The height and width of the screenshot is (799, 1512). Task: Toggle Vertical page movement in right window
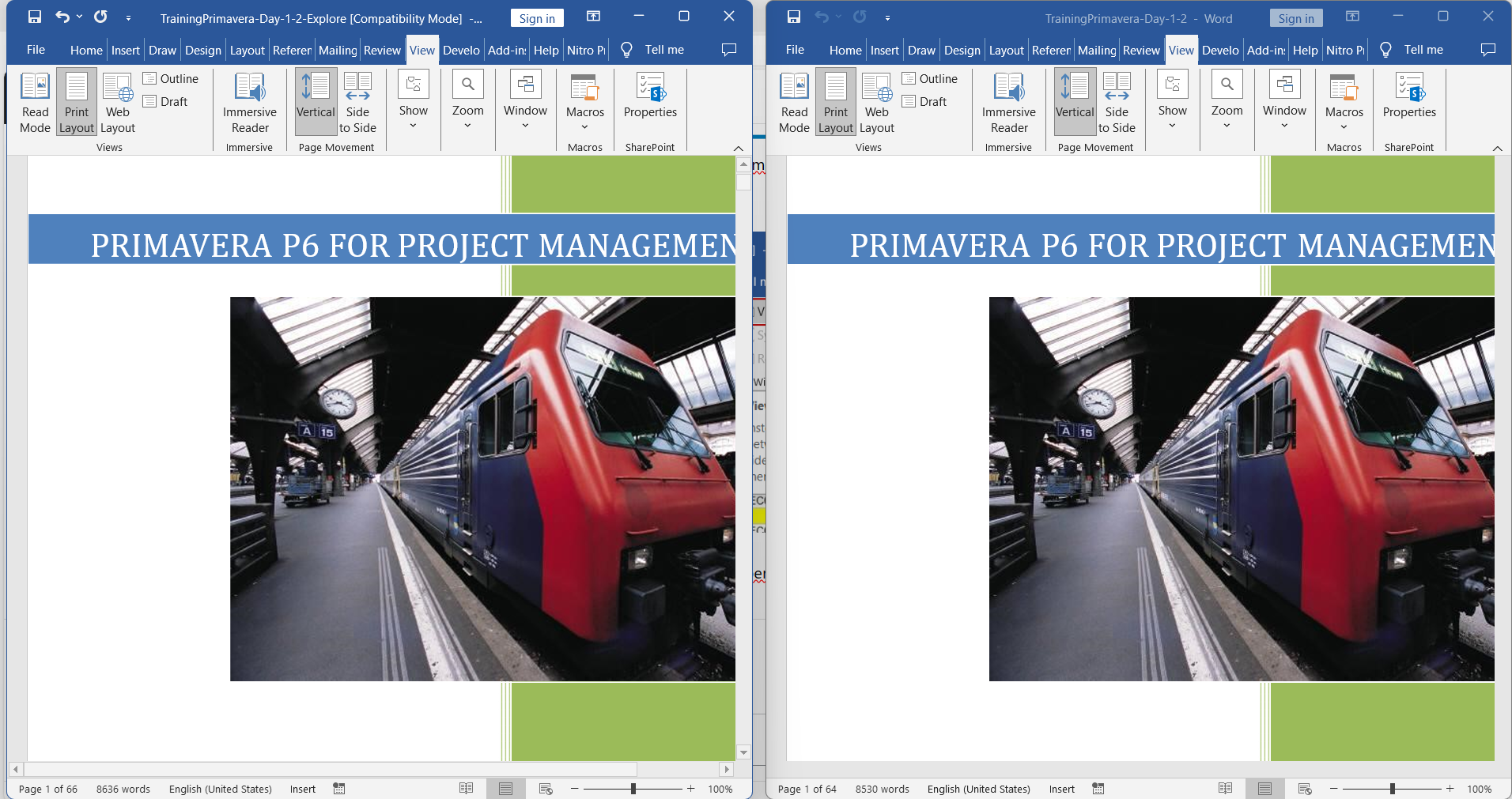click(1075, 103)
